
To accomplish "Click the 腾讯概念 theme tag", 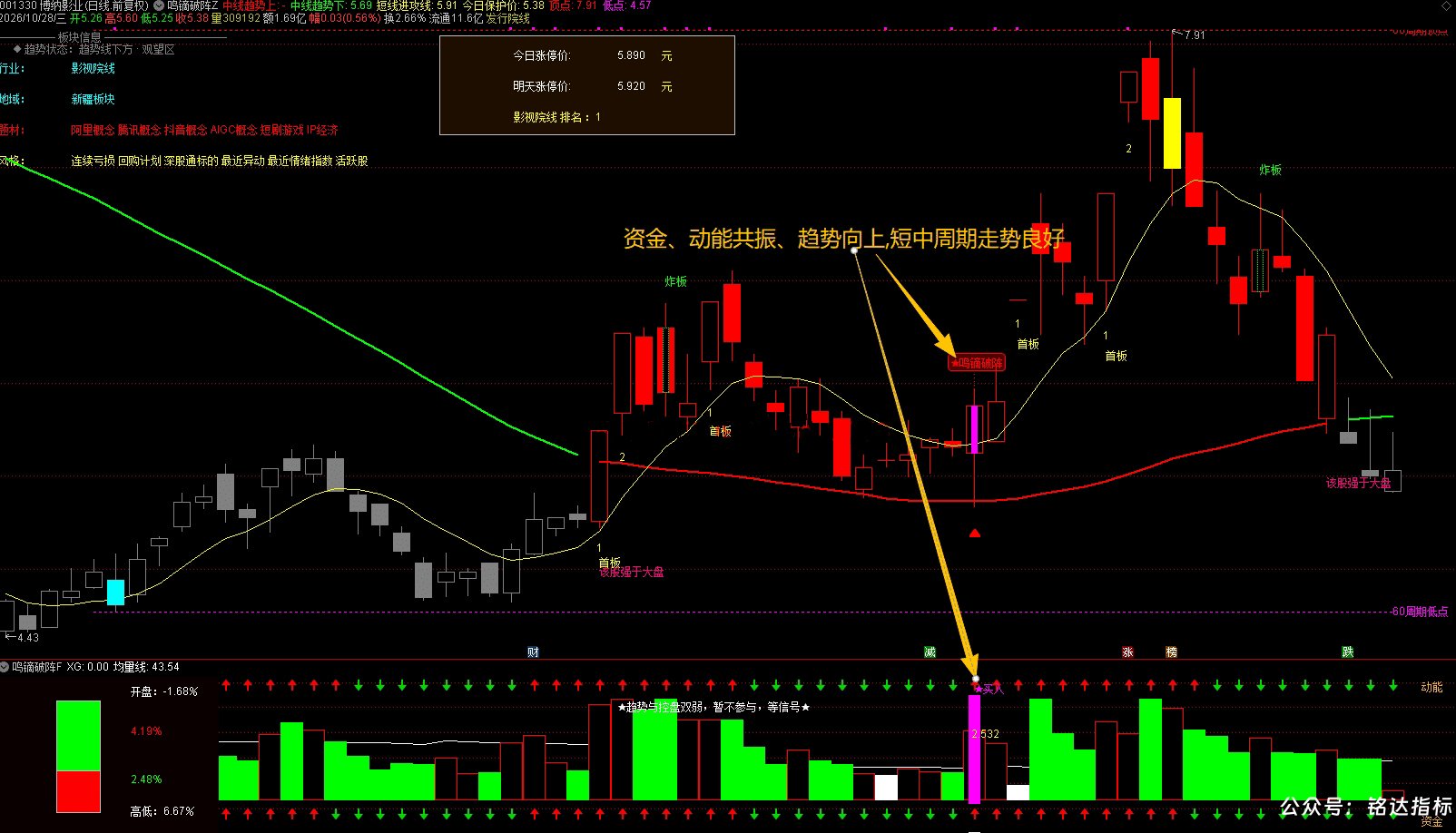I will pos(140,130).
